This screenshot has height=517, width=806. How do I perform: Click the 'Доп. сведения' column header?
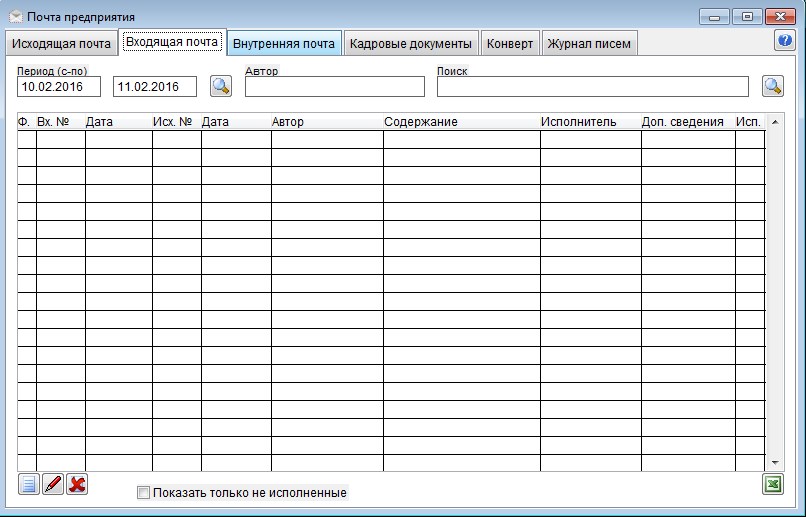(x=688, y=122)
